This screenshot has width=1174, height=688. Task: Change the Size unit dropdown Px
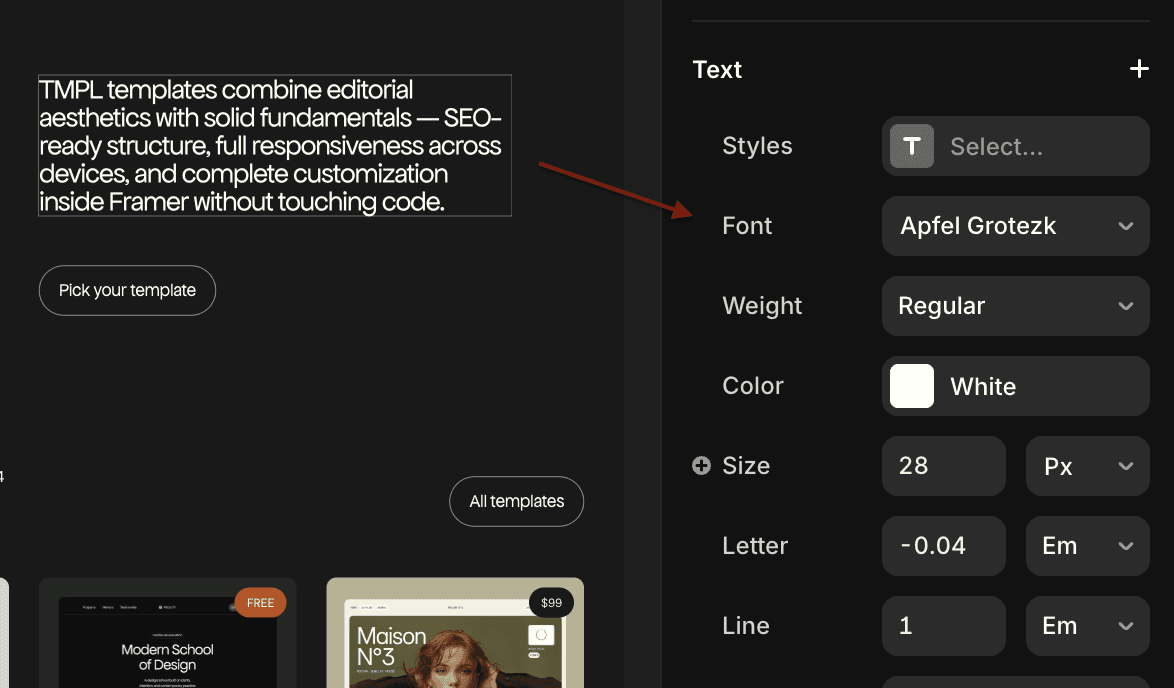point(1087,466)
